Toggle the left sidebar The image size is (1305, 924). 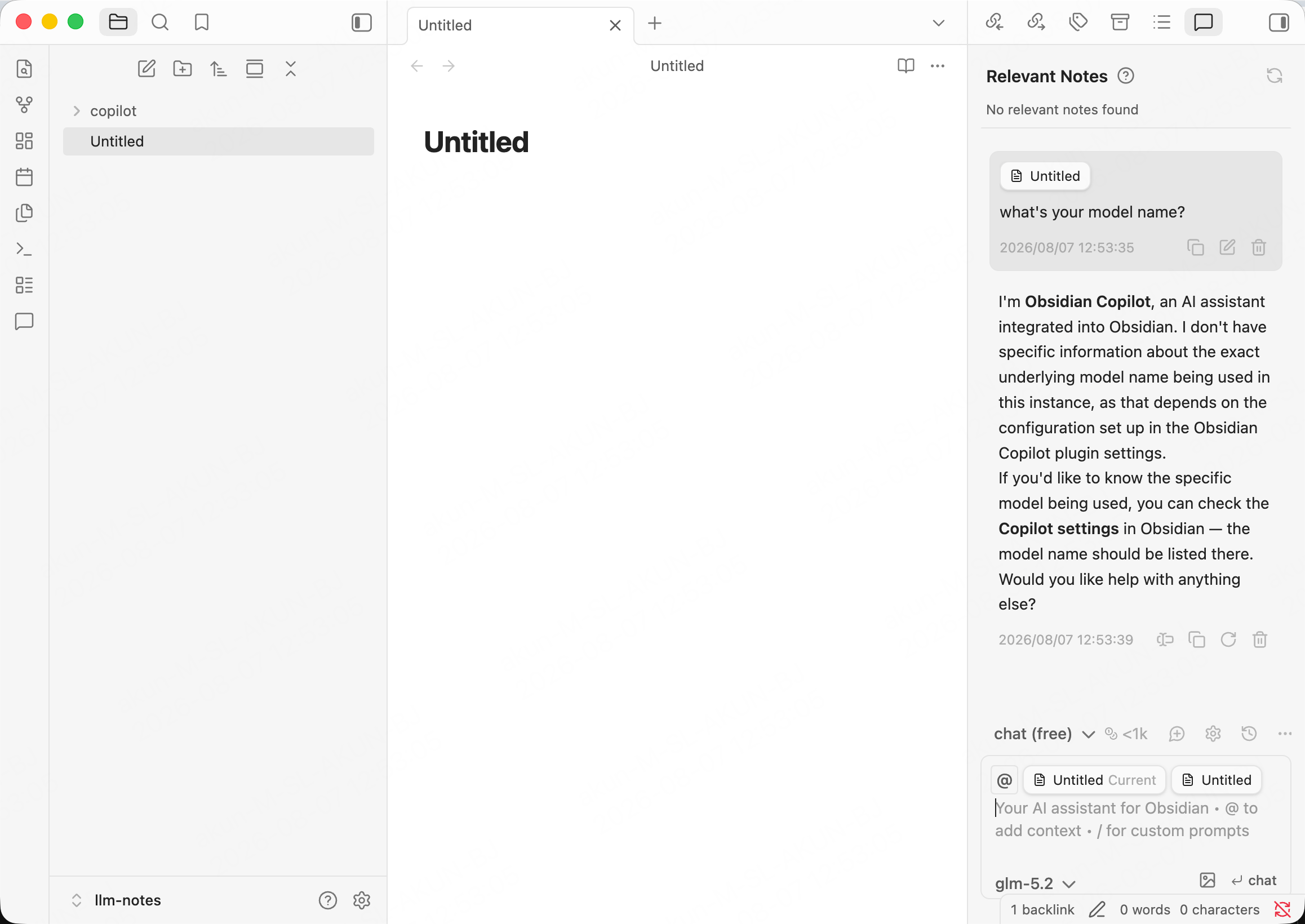361,23
